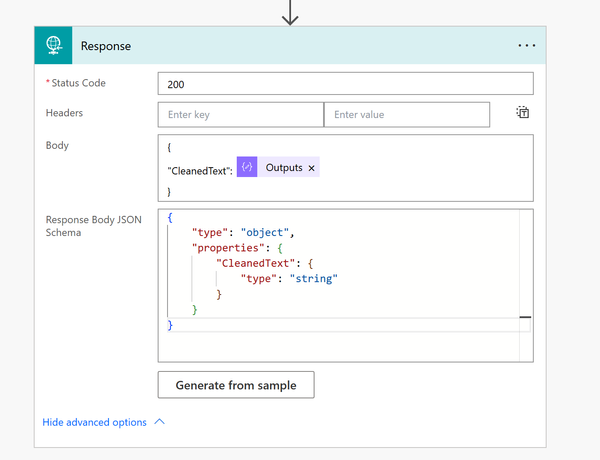The image size is (600, 460).
Task: Click the down arrow connector above Response
Action: [290, 13]
